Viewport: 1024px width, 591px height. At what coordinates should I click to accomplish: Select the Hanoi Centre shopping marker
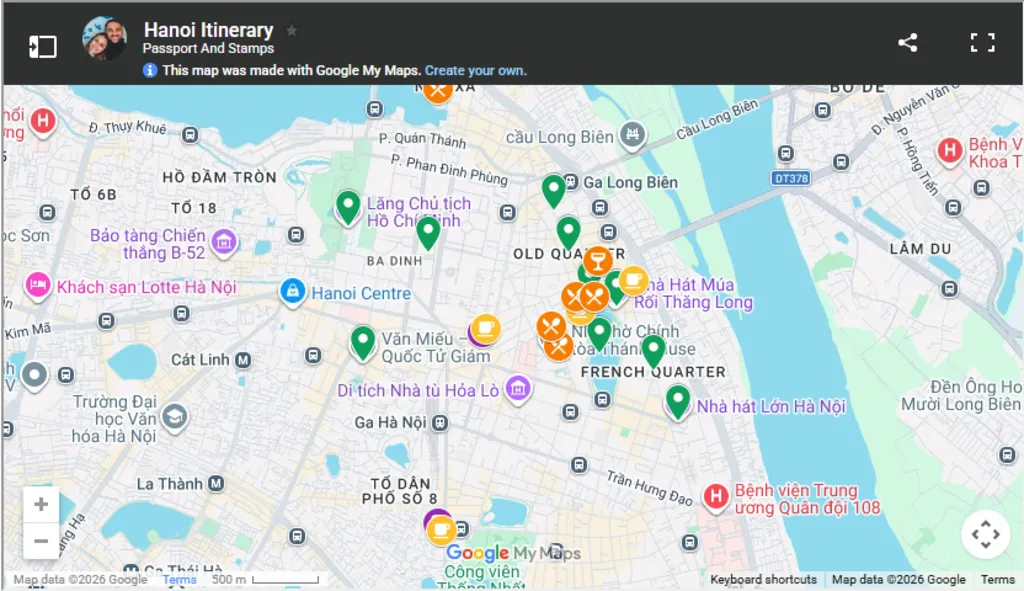[x=293, y=291]
